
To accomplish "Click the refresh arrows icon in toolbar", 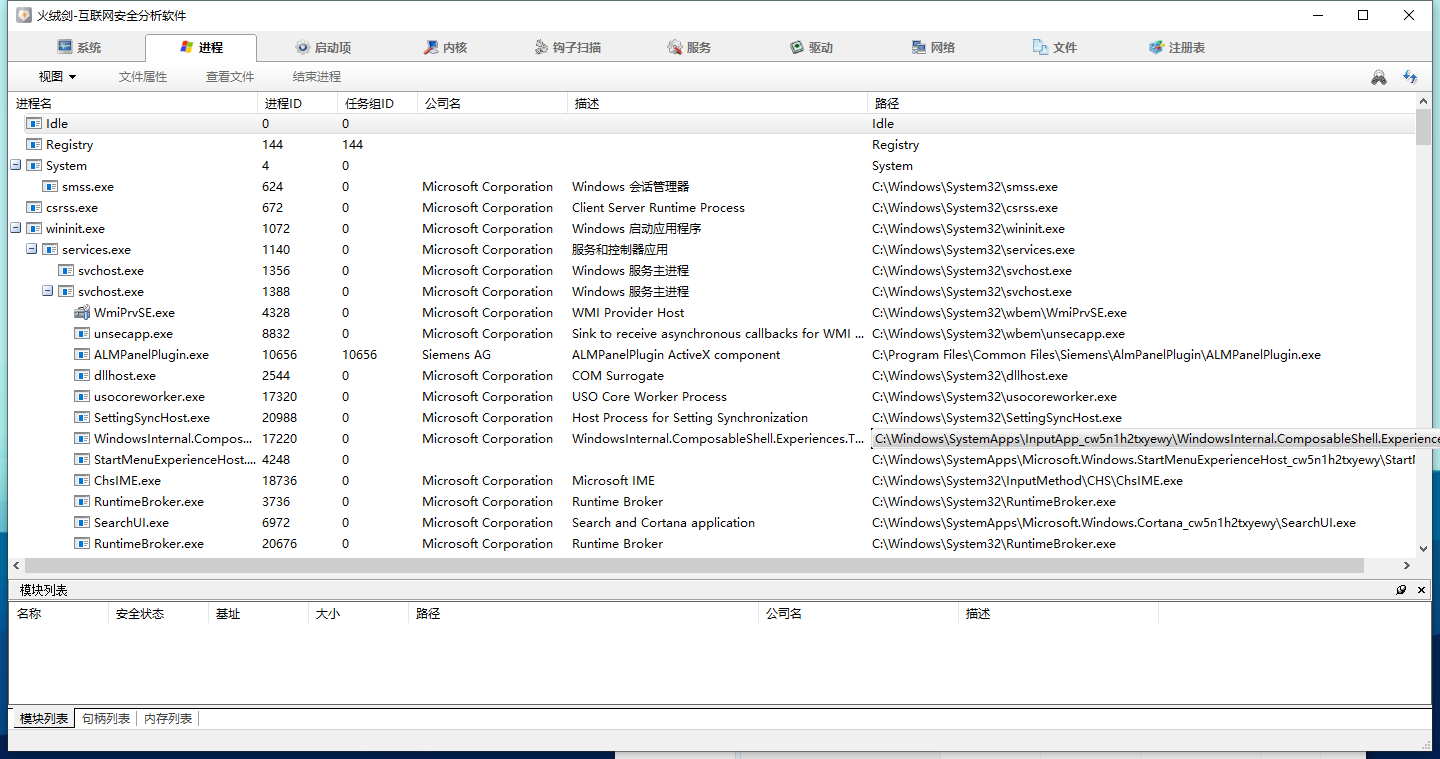I will click(x=1410, y=77).
